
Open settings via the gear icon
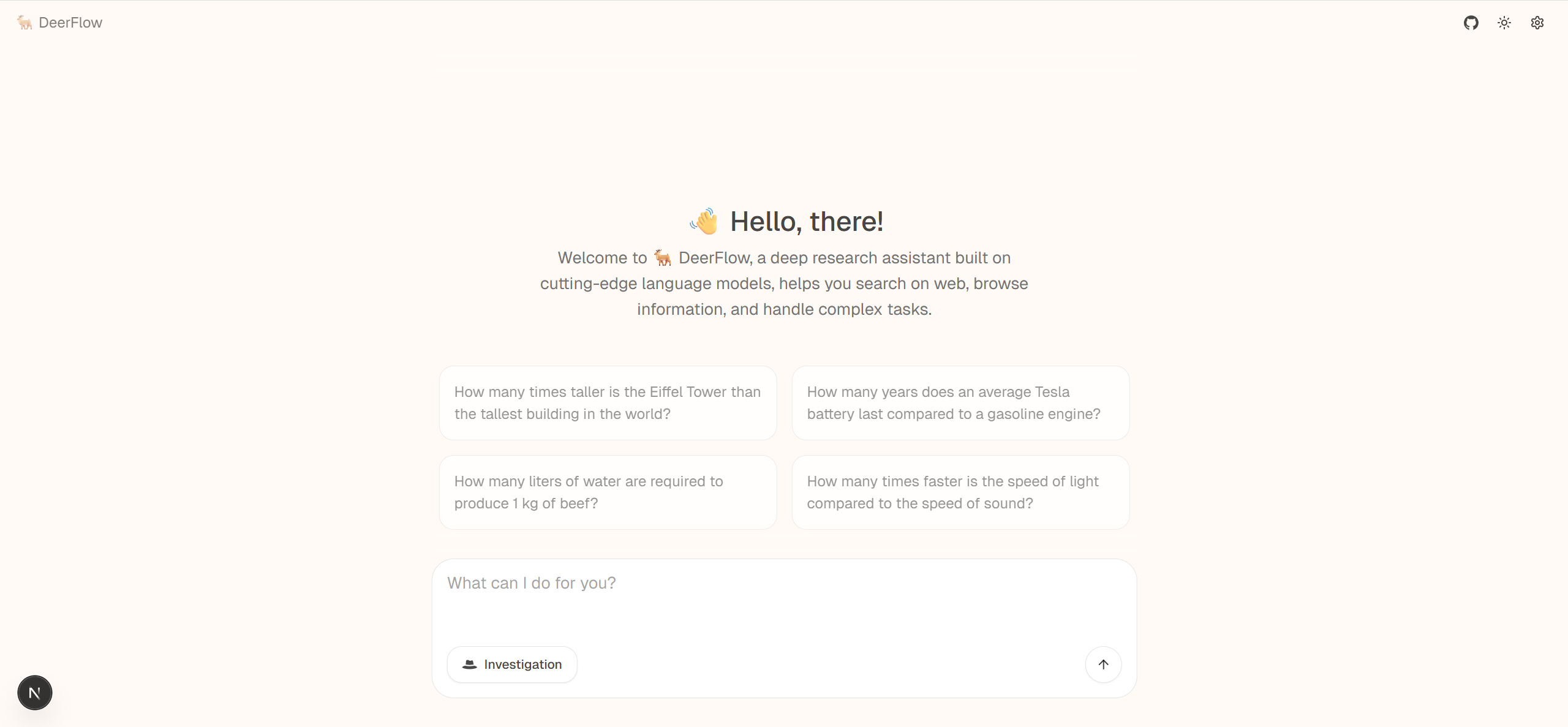click(x=1537, y=23)
